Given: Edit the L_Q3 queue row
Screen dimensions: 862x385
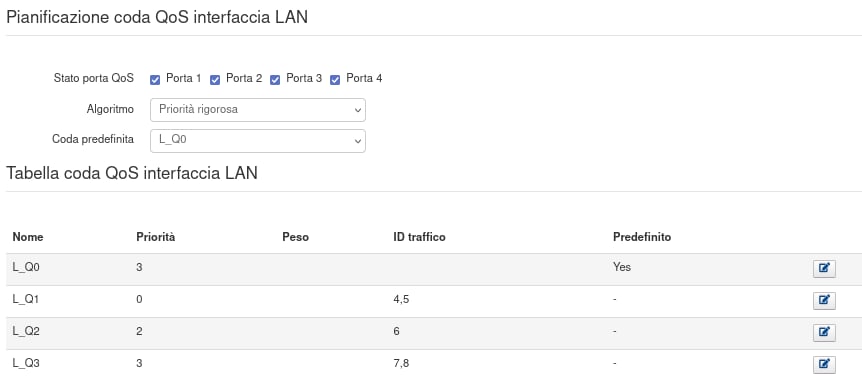Looking at the screenshot, I should [x=824, y=364].
